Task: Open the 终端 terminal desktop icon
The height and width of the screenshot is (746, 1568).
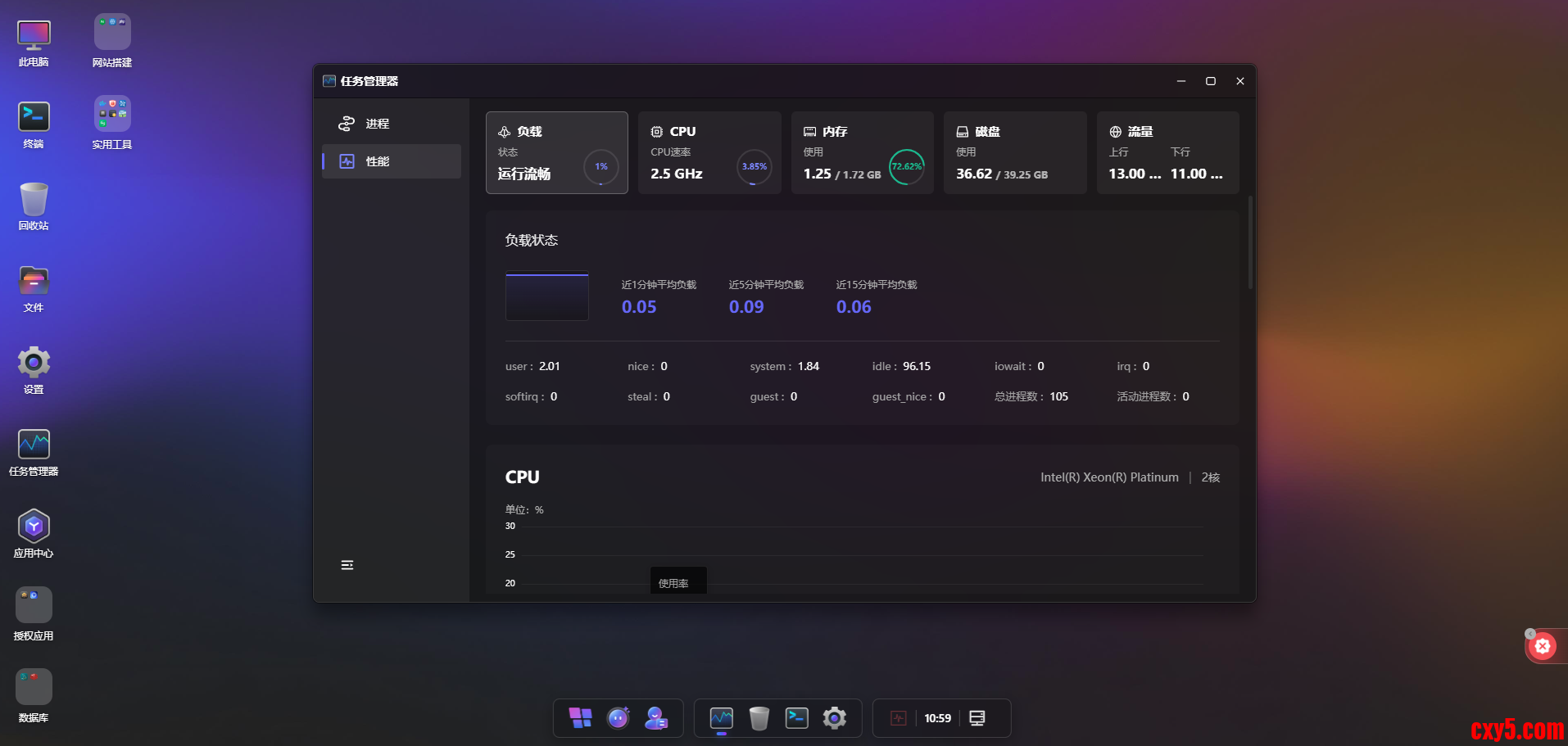Action: coord(34,124)
